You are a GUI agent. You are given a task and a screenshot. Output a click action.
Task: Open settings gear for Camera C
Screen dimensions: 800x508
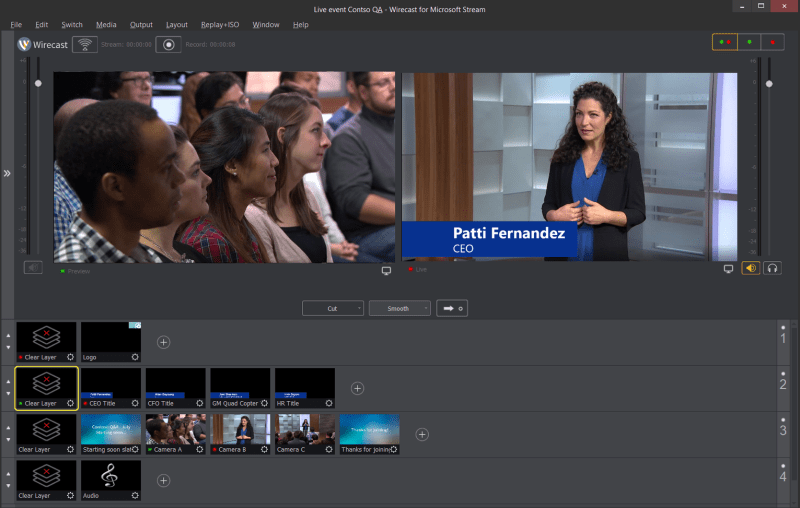(329, 449)
